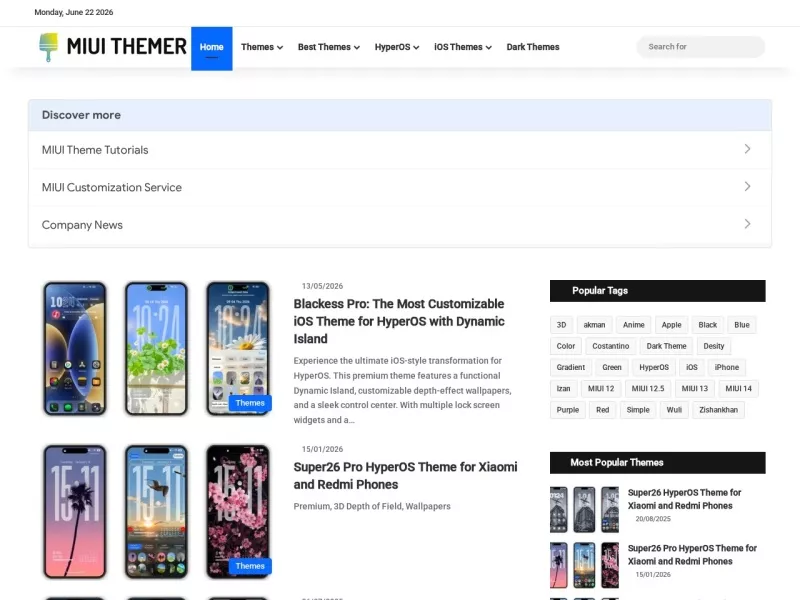Select the akman tag
The image size is (800, 600).
click(x=594, y=325)
